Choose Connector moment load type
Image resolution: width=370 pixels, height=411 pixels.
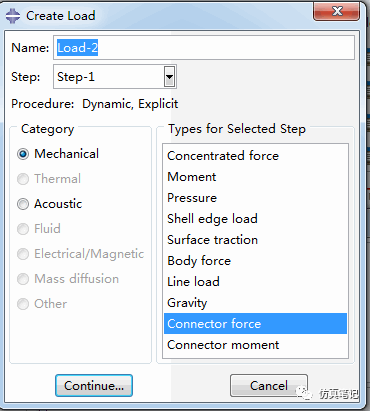(x=255, y=345)
